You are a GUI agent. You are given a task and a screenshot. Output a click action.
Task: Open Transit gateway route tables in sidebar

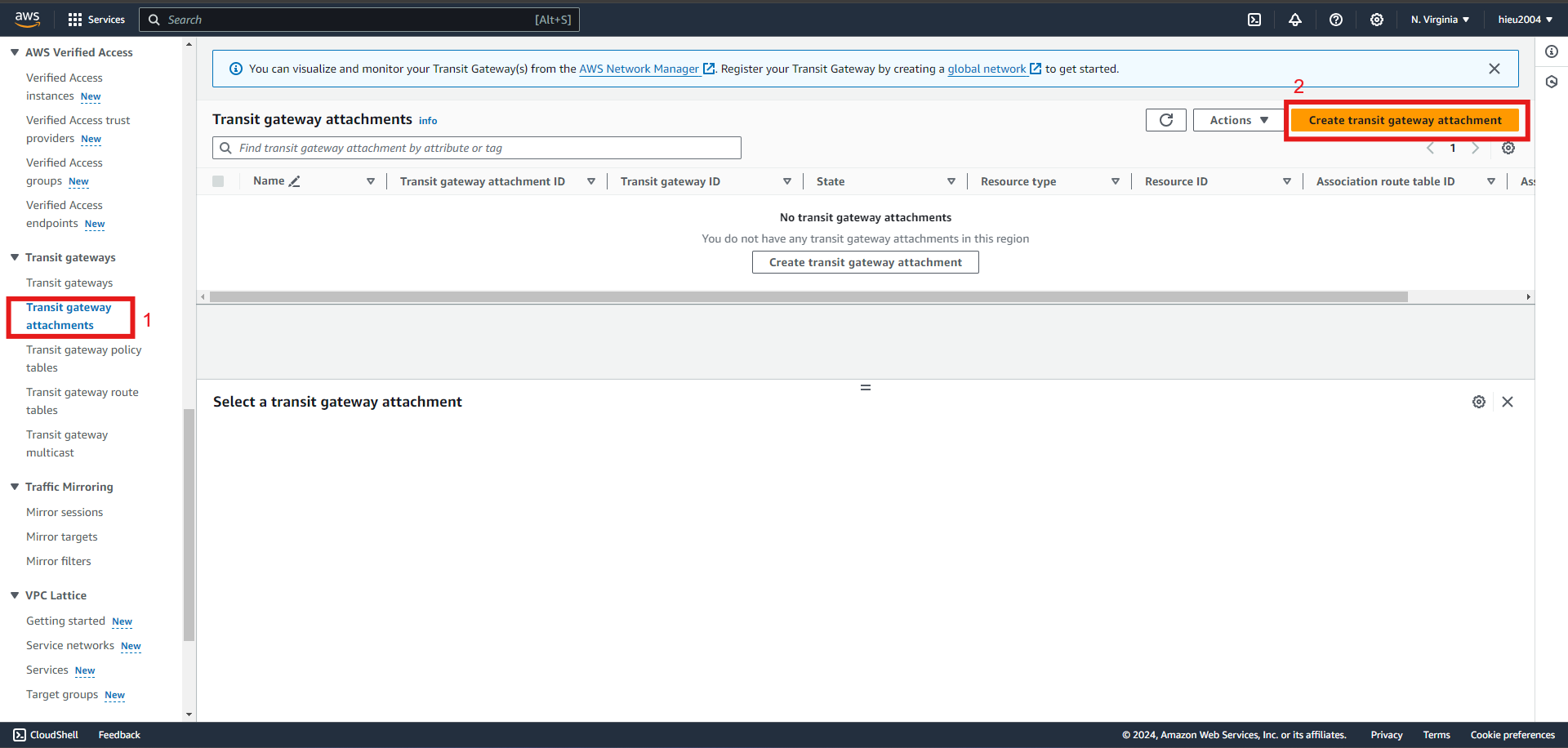pyautogui.click(x=82, y=401)
